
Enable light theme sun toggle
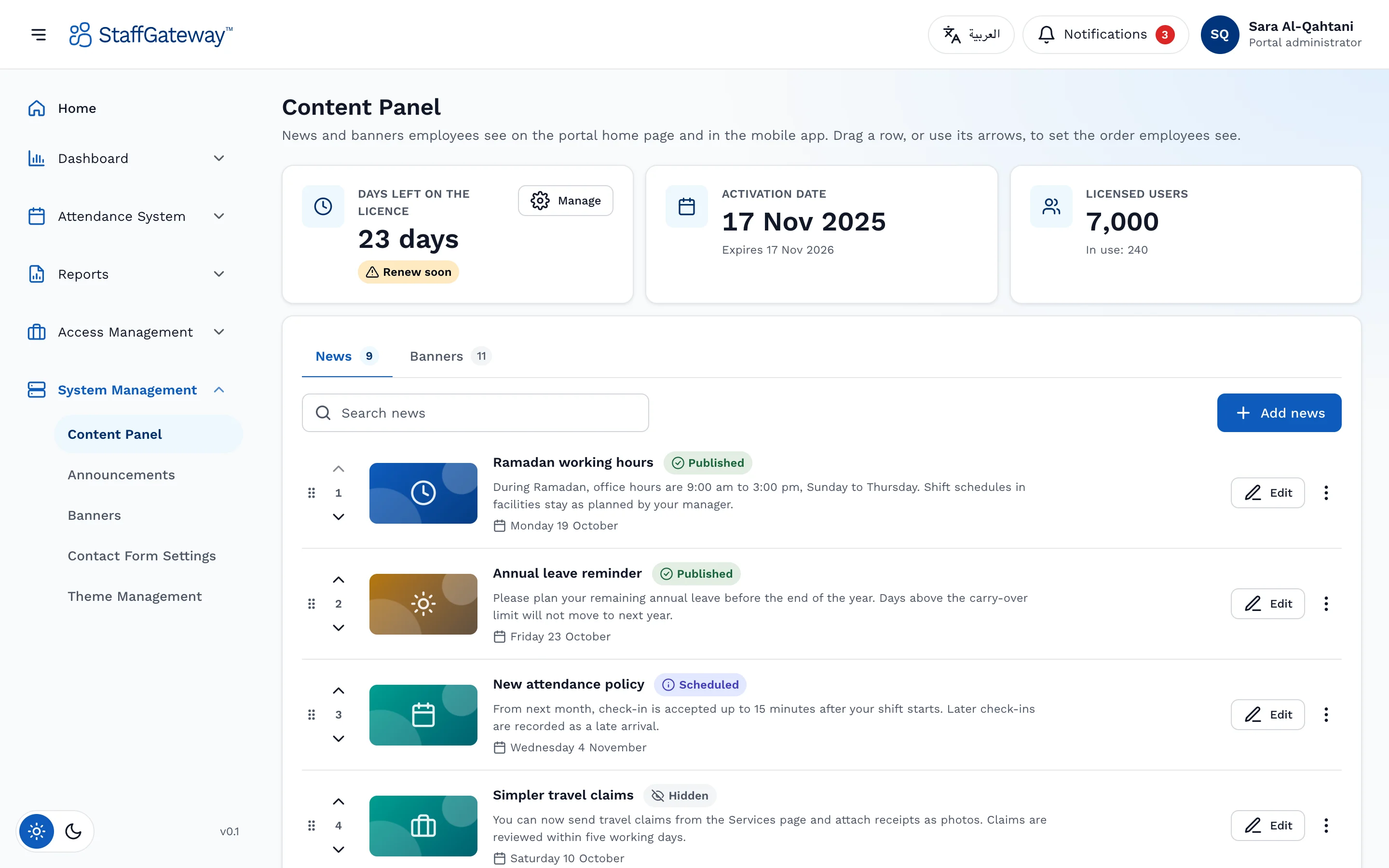pos(37,831)
